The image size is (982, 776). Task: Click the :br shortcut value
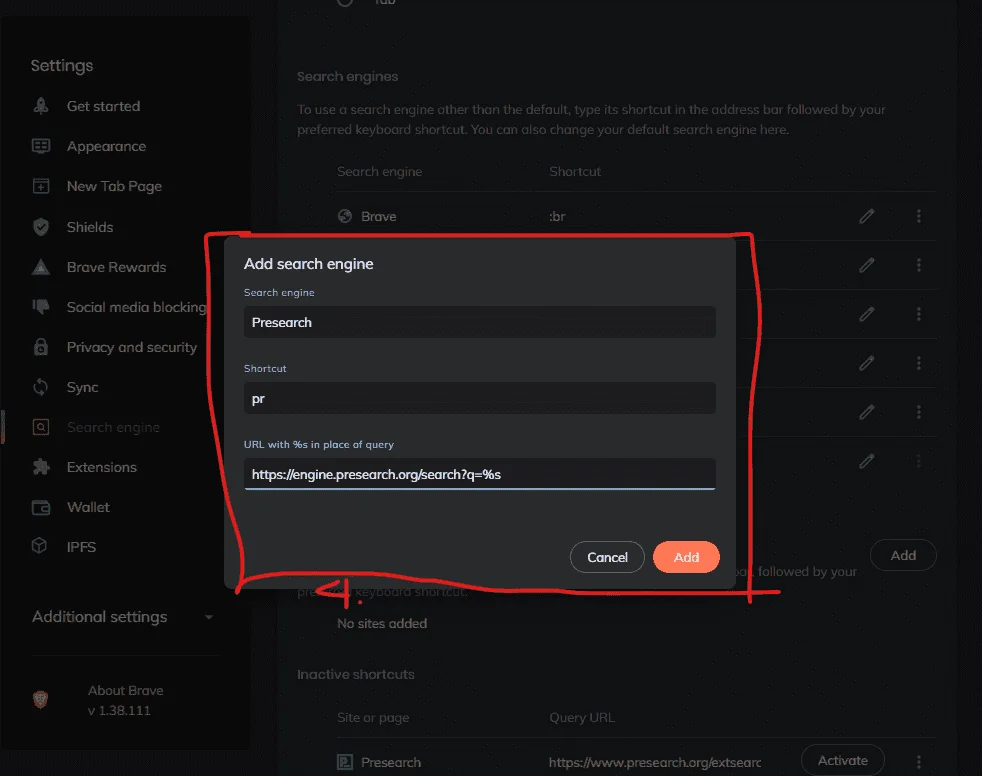(x=557, y=217)
